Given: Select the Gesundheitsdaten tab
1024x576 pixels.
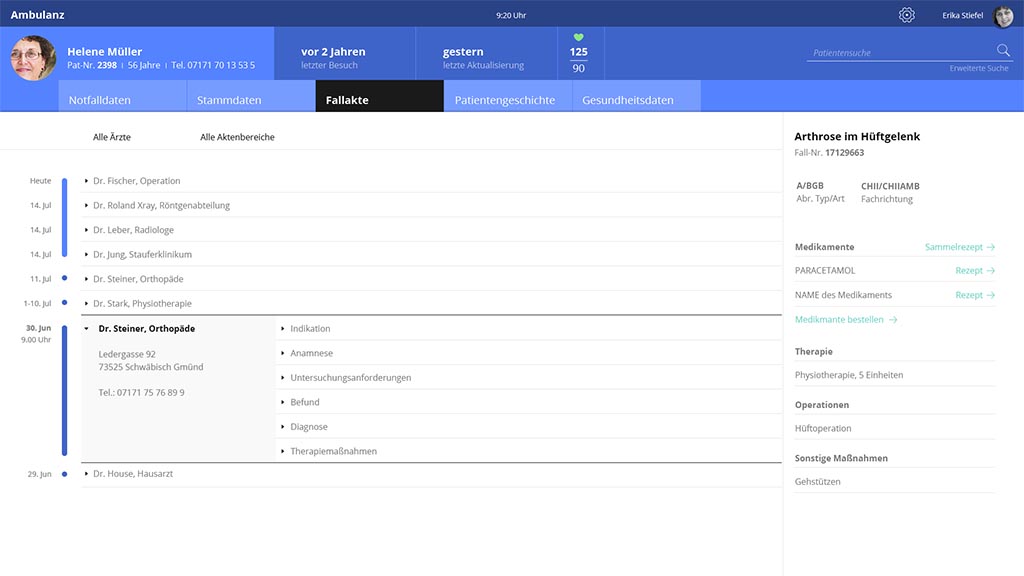Looking at the screenshot, I should pos(628,100).
